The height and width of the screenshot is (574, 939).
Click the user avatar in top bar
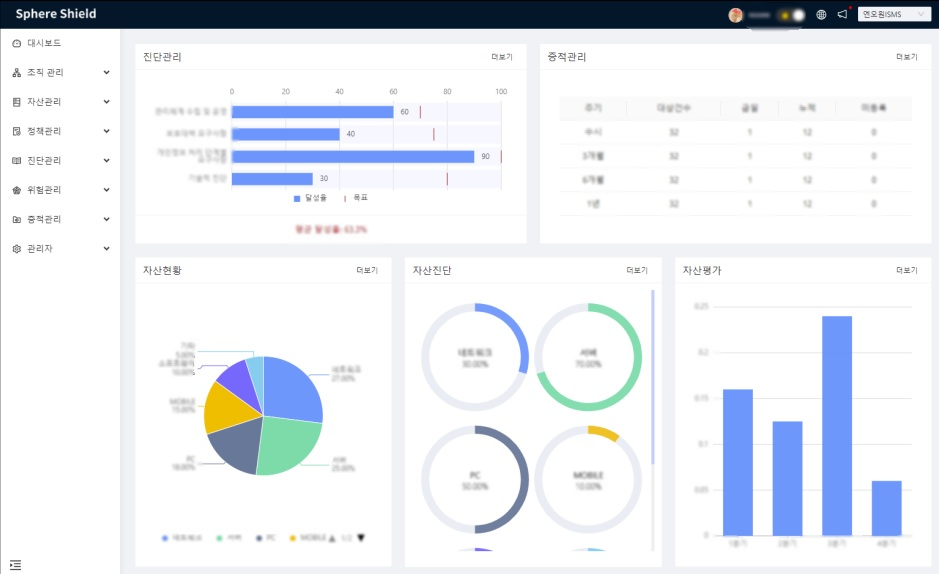coord(736,15)
